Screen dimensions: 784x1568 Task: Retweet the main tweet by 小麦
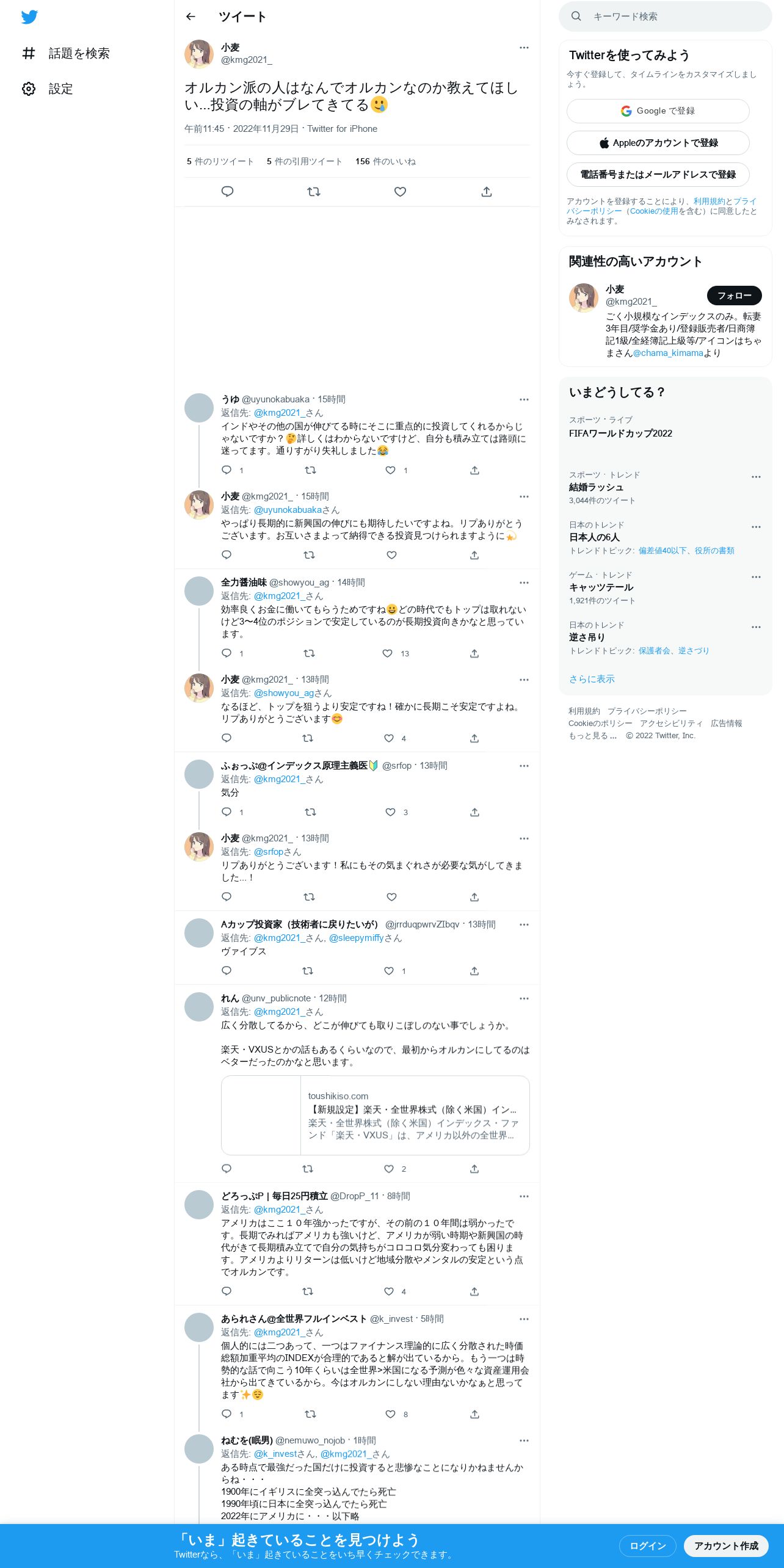314,192
